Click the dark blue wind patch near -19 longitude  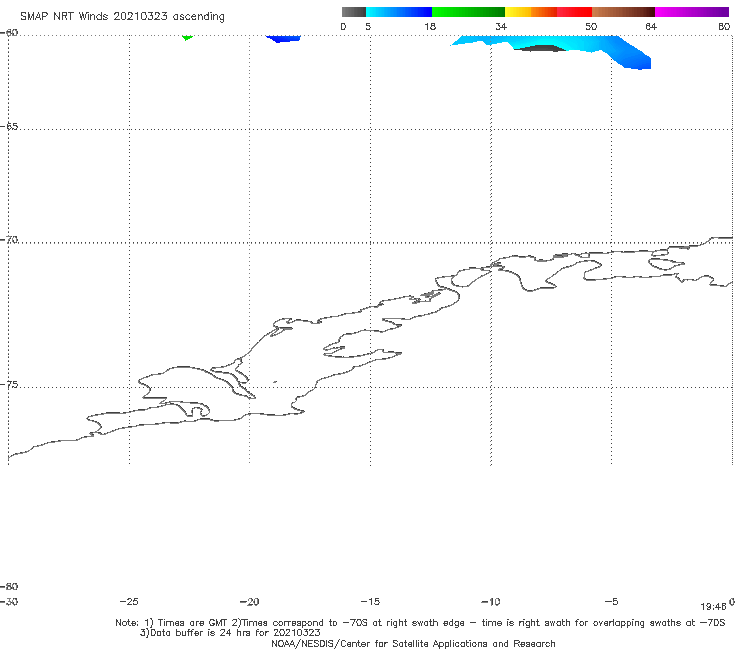coord(283,39)
